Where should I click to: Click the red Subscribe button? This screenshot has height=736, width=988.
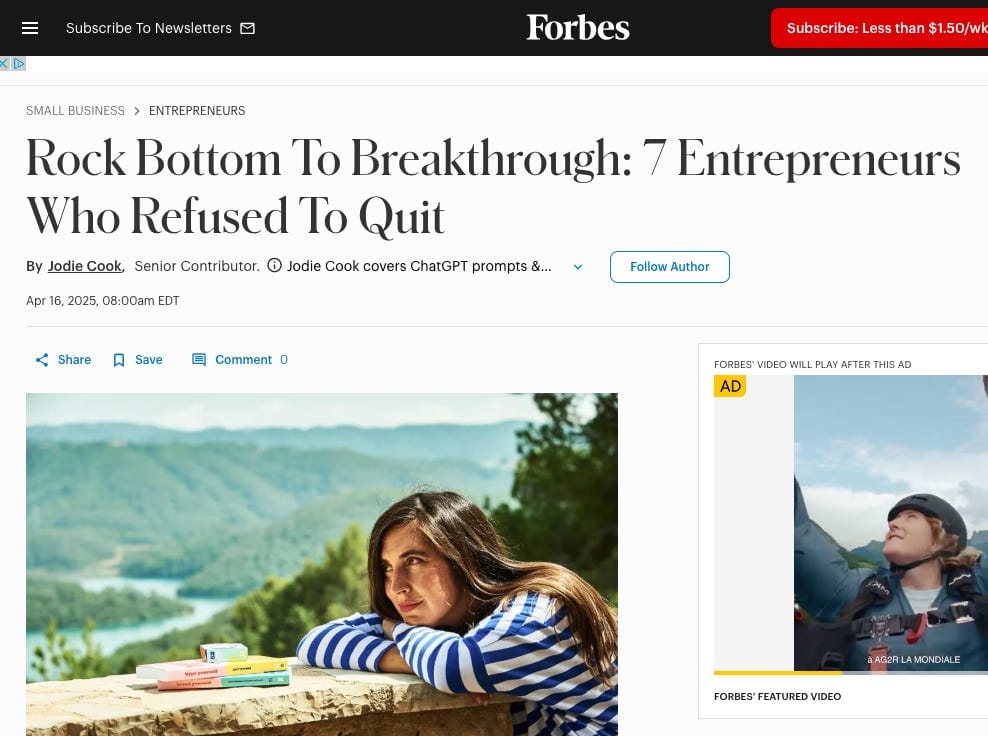click(880, 28)
